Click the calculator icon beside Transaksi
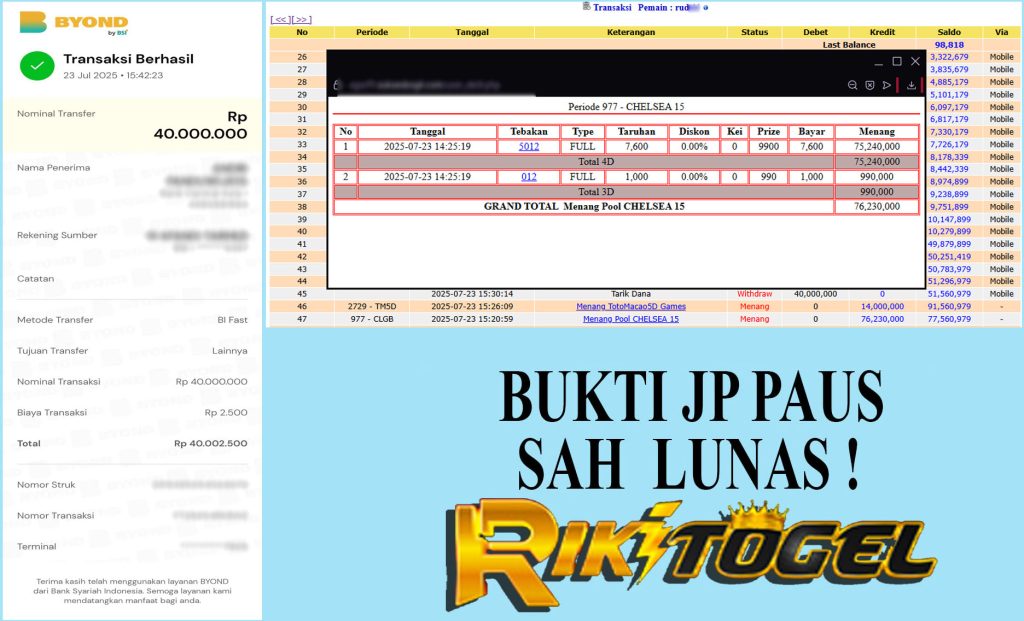Screen dimensions: 1024x621 coord(586,7)
